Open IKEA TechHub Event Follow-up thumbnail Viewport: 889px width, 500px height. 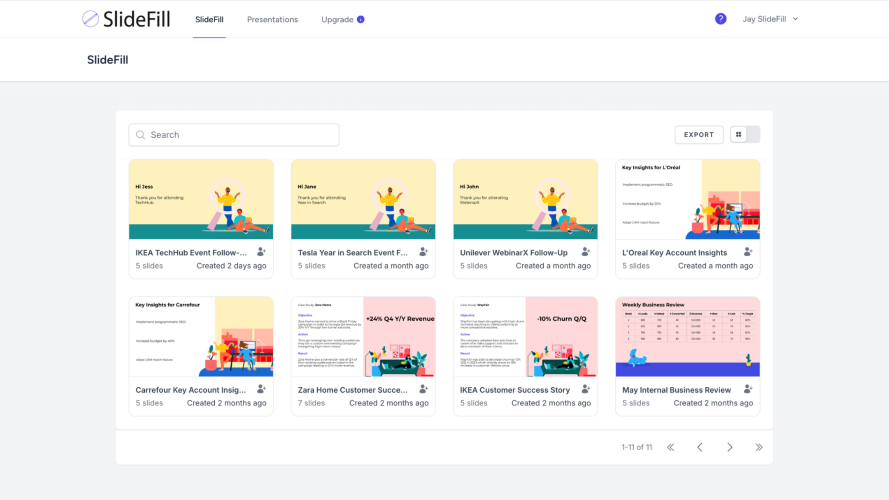point(201,199)
